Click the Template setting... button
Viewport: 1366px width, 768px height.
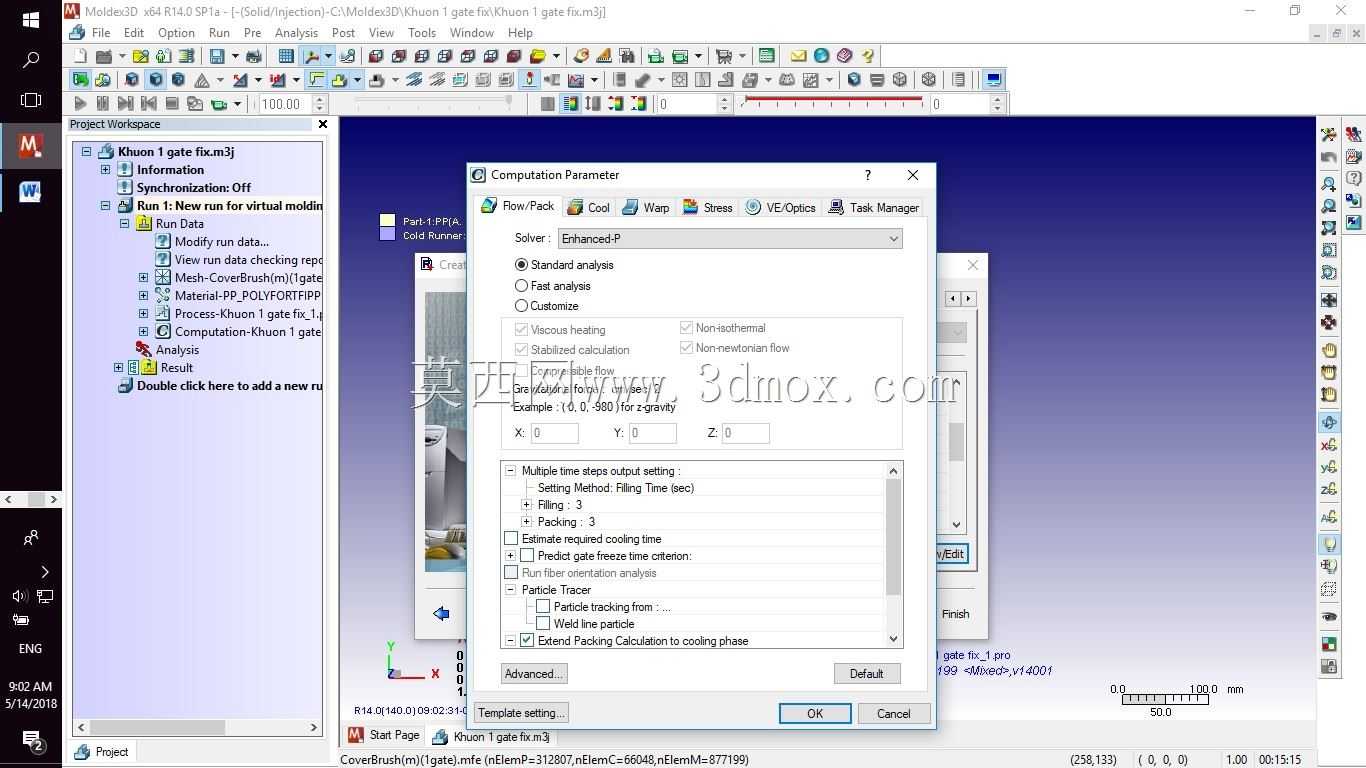click(x=521, y=713)
